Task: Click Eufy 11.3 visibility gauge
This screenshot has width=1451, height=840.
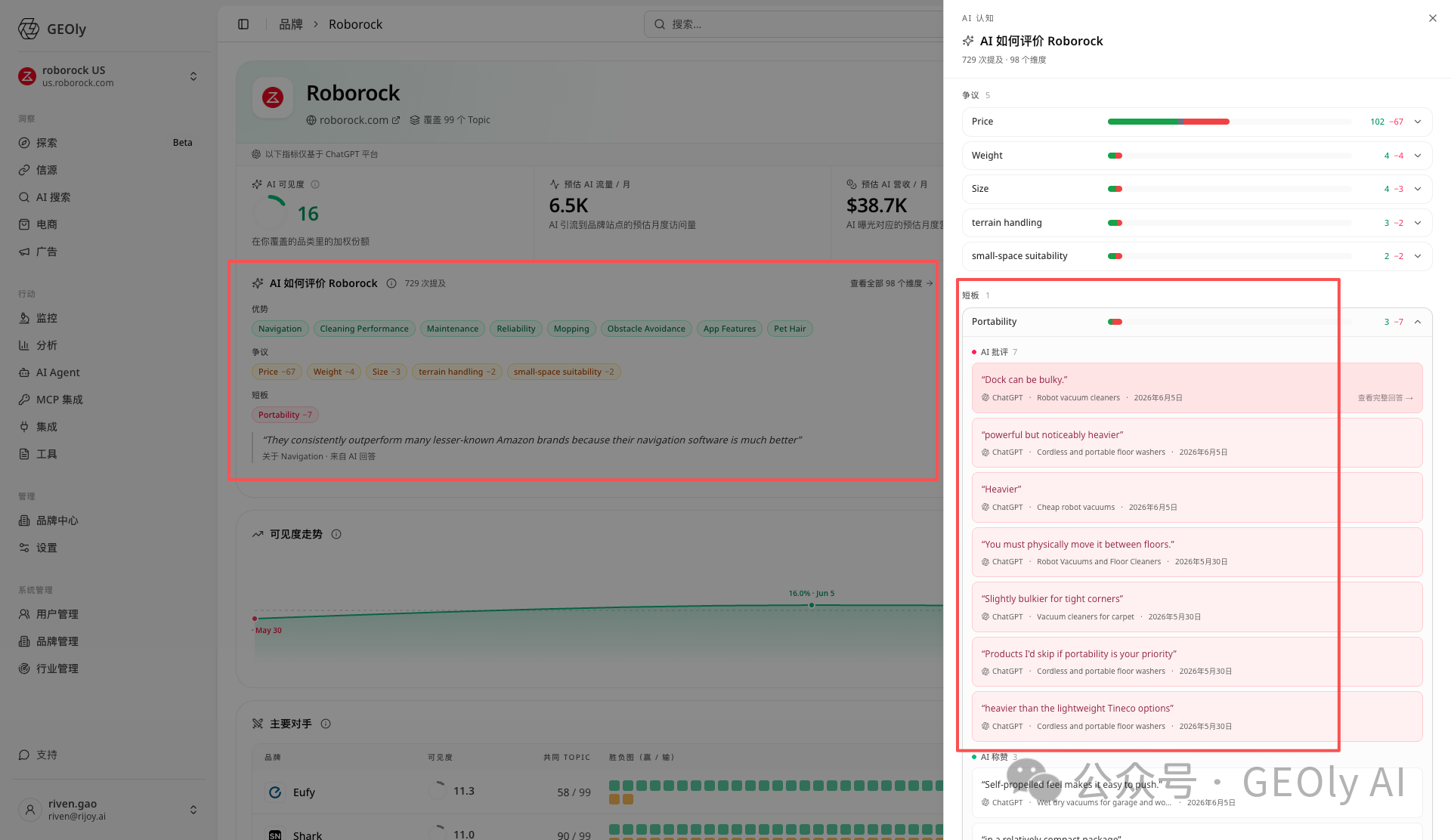Action: click(x=437, y=791)
